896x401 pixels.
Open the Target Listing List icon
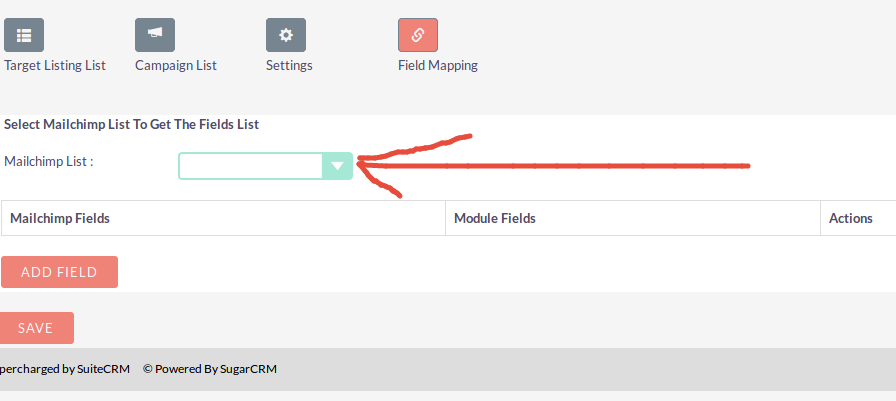pos(23,35)
